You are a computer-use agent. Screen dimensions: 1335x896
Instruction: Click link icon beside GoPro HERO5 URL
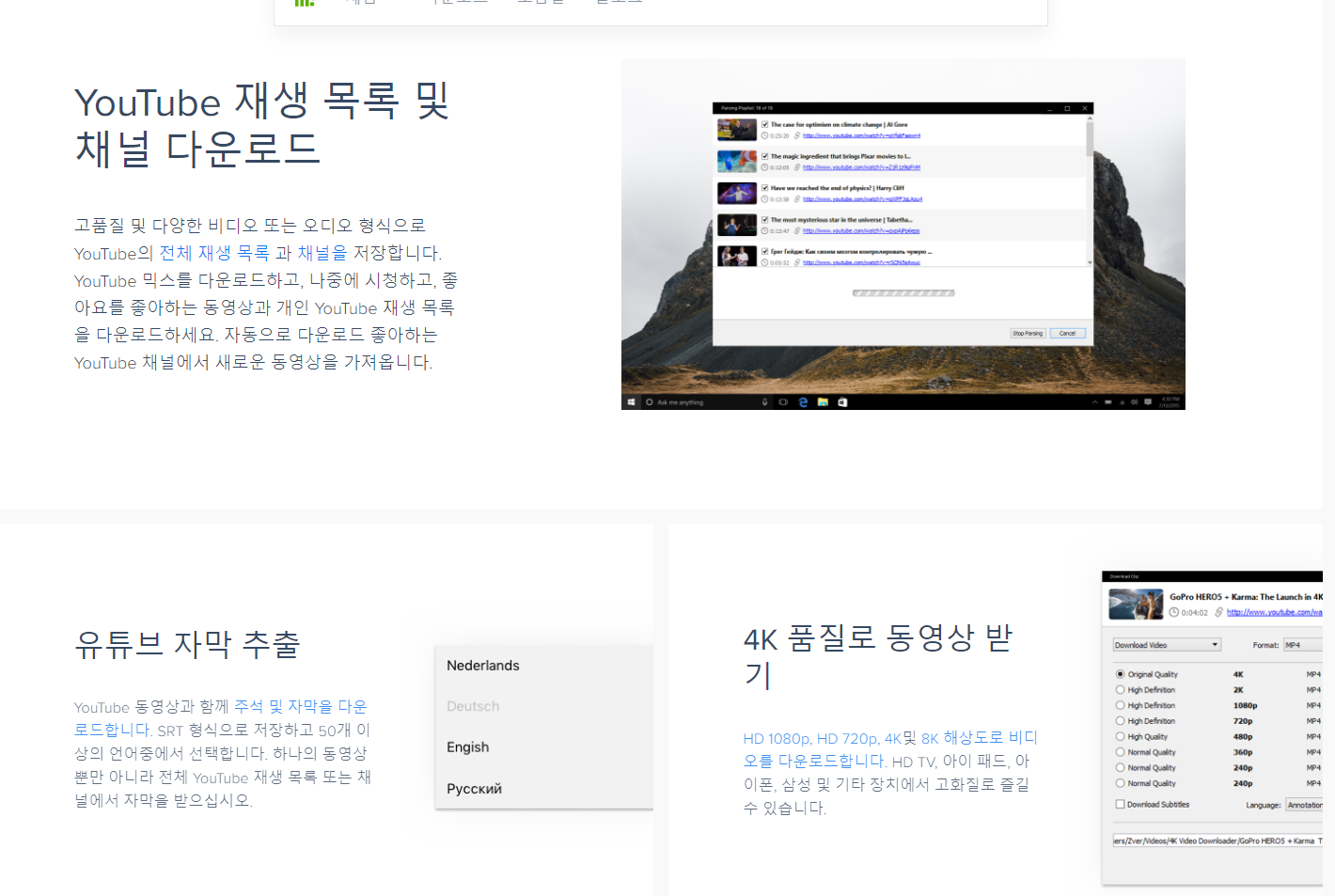[1219, 612]
